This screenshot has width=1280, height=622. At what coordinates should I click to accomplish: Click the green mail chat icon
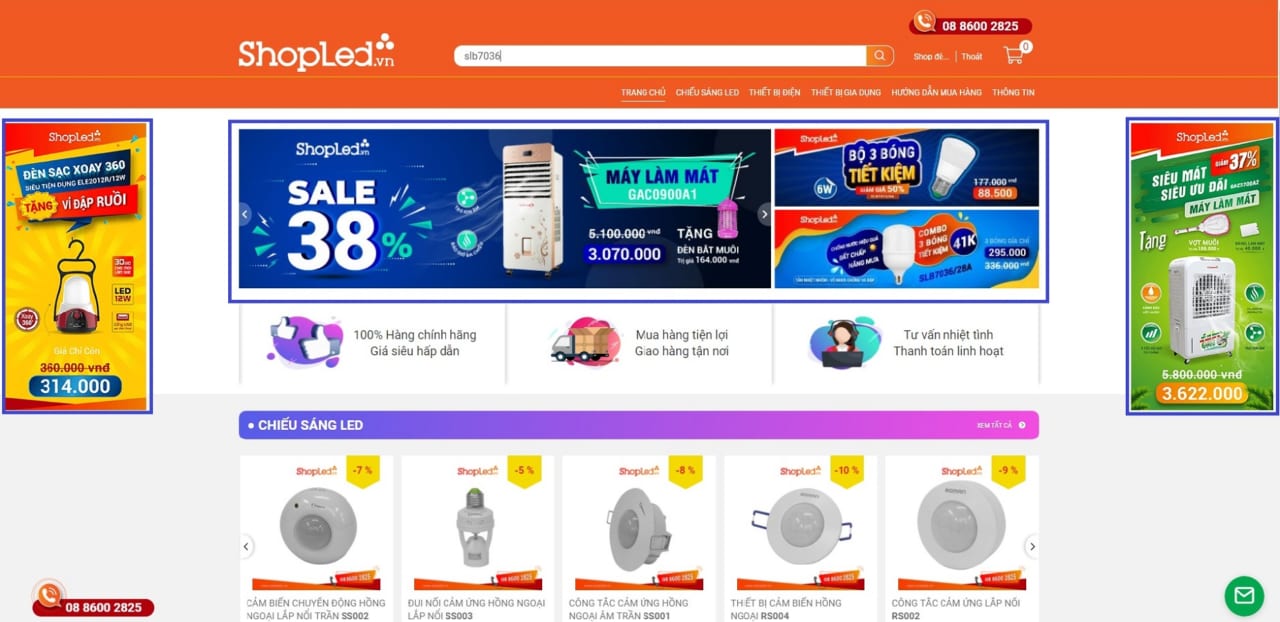click(x=1244, y=596)
